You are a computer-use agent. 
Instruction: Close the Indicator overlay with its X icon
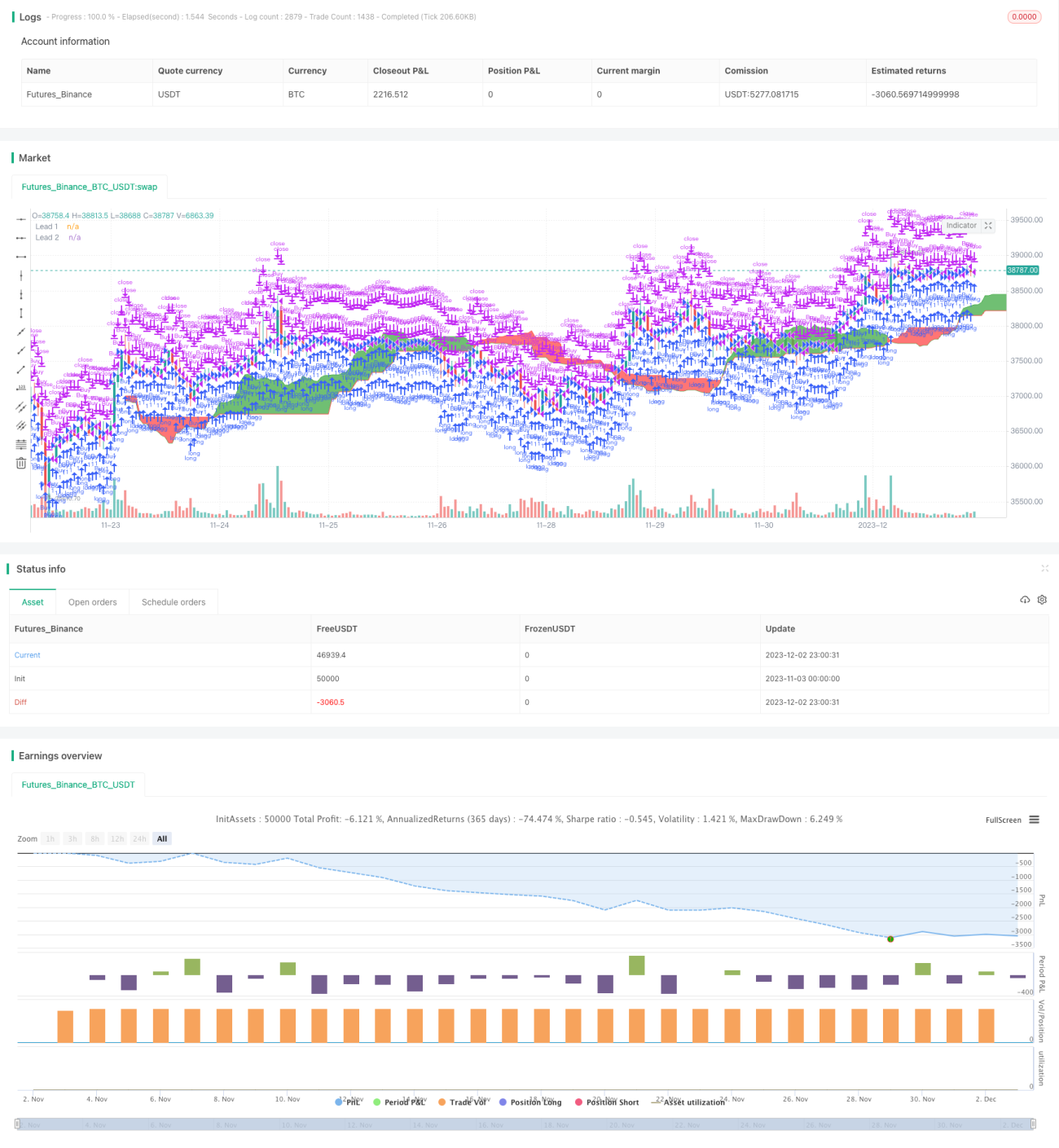[988, 226]
